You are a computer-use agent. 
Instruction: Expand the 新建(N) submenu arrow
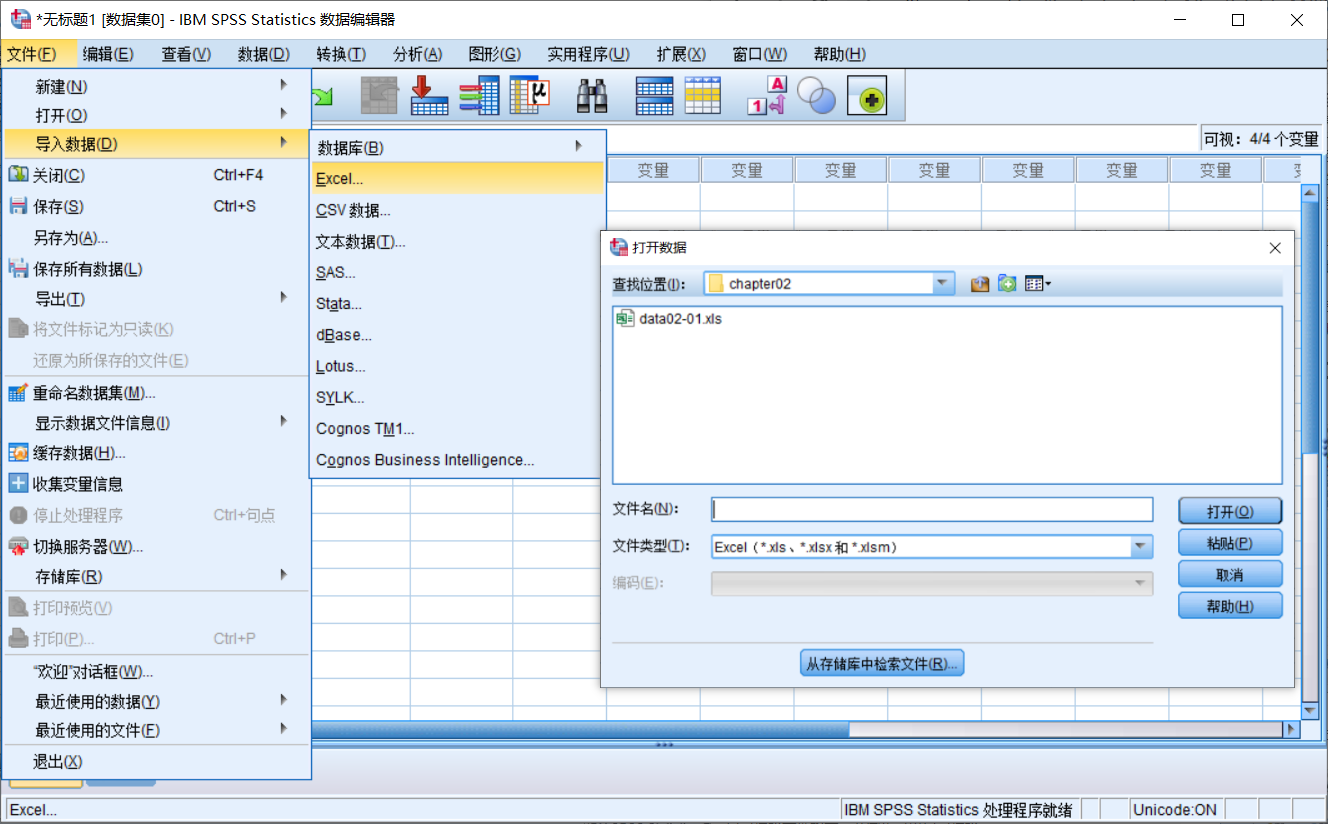click(284, 85)
